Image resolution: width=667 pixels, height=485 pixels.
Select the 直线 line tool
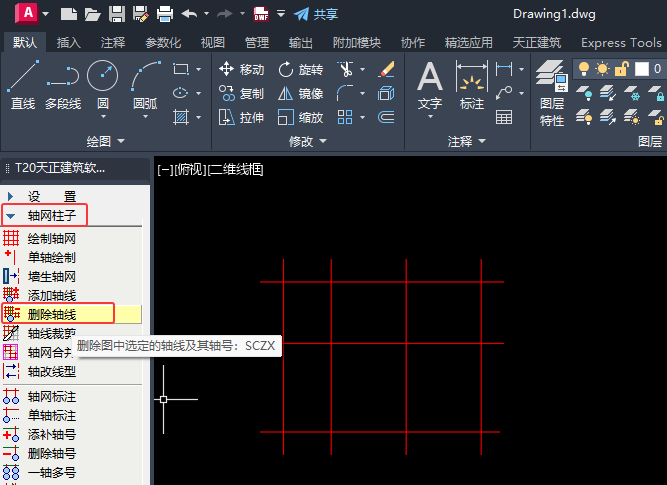(x=23, y=85)
